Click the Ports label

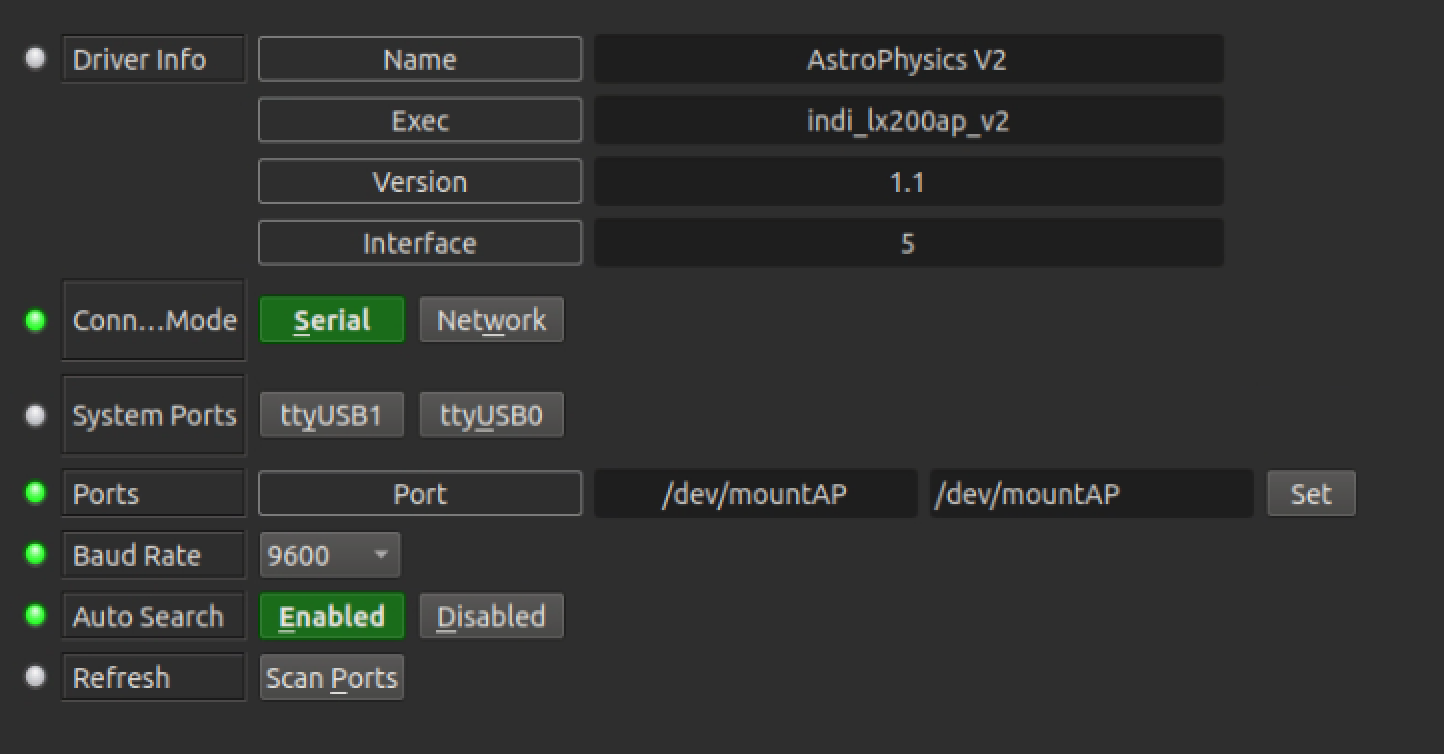pos(154,493)
